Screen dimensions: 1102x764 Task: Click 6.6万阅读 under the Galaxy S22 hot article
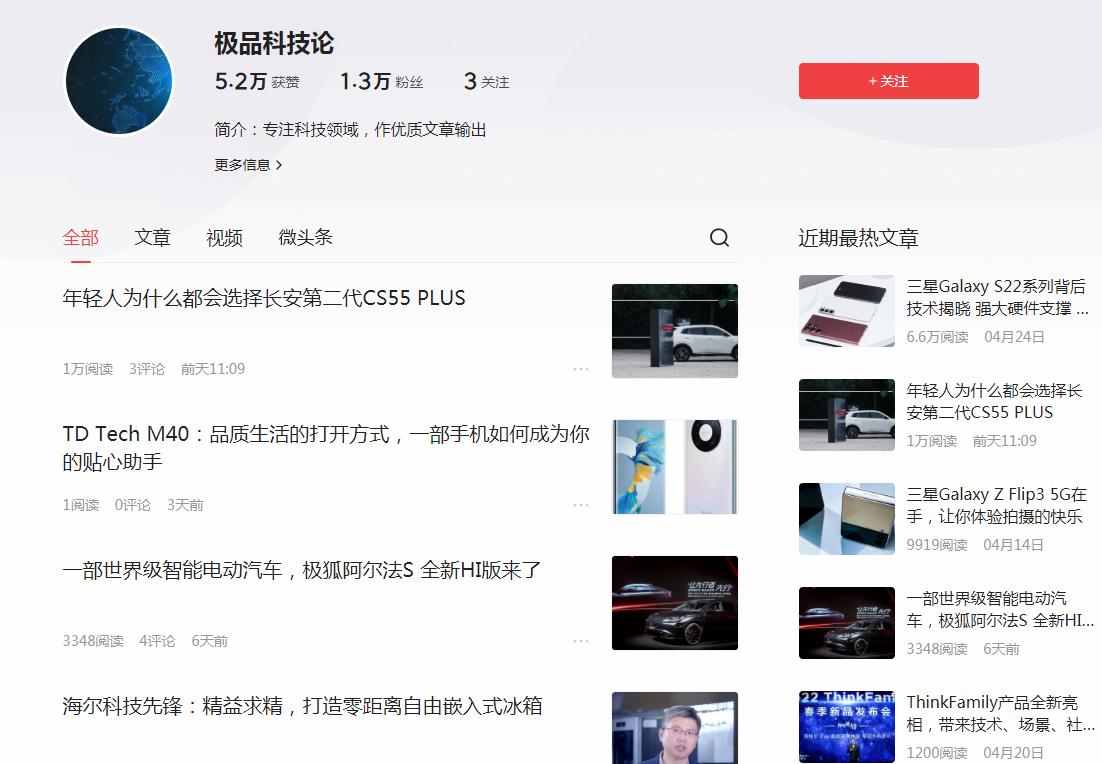938,337
